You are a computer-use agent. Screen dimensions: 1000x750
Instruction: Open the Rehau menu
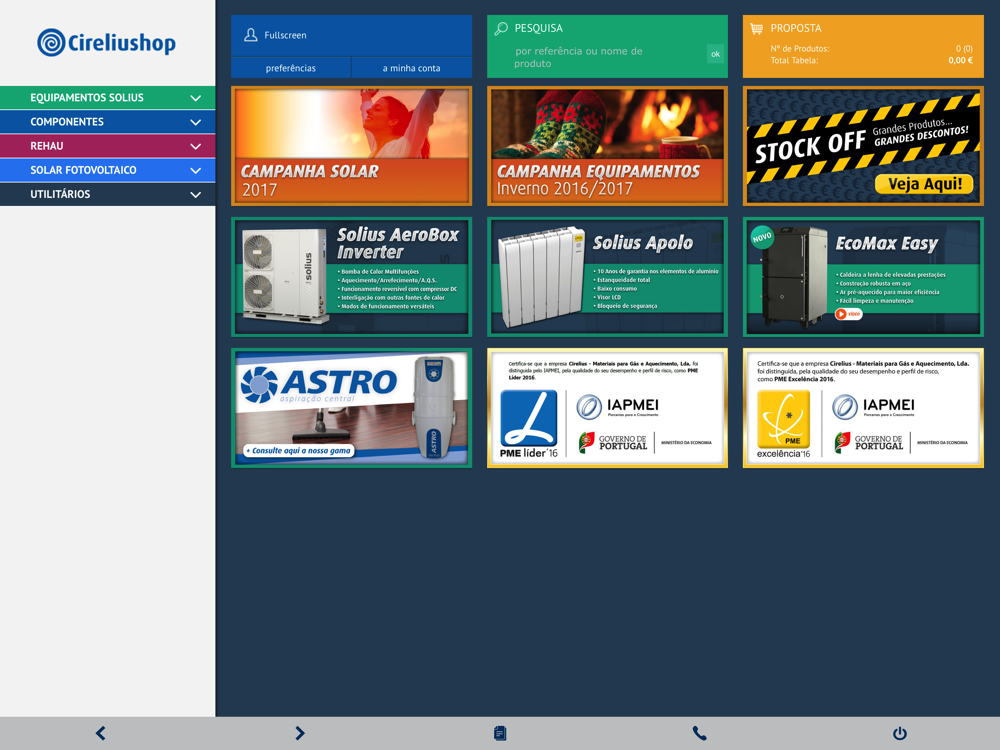(x=108, y=146)
